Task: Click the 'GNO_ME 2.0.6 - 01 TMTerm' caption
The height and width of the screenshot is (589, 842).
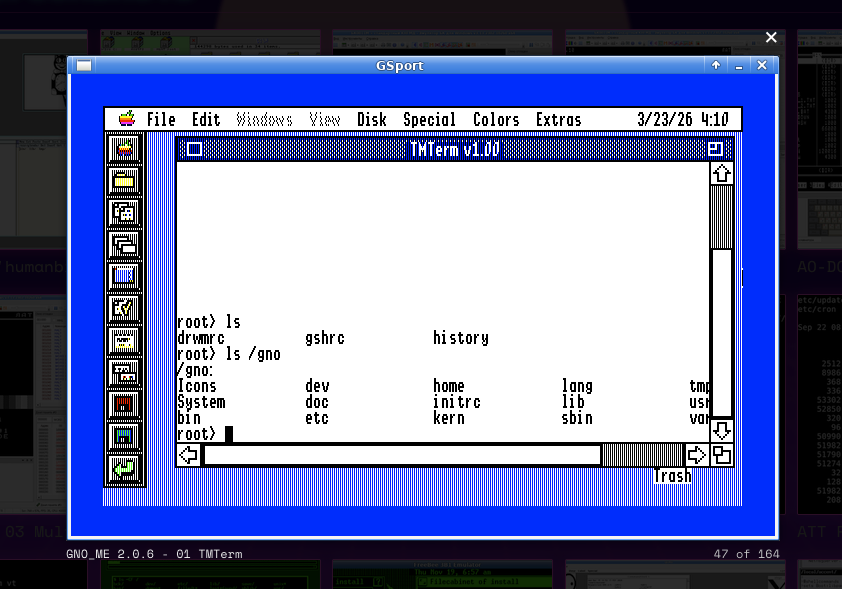Action: (154, 554)
